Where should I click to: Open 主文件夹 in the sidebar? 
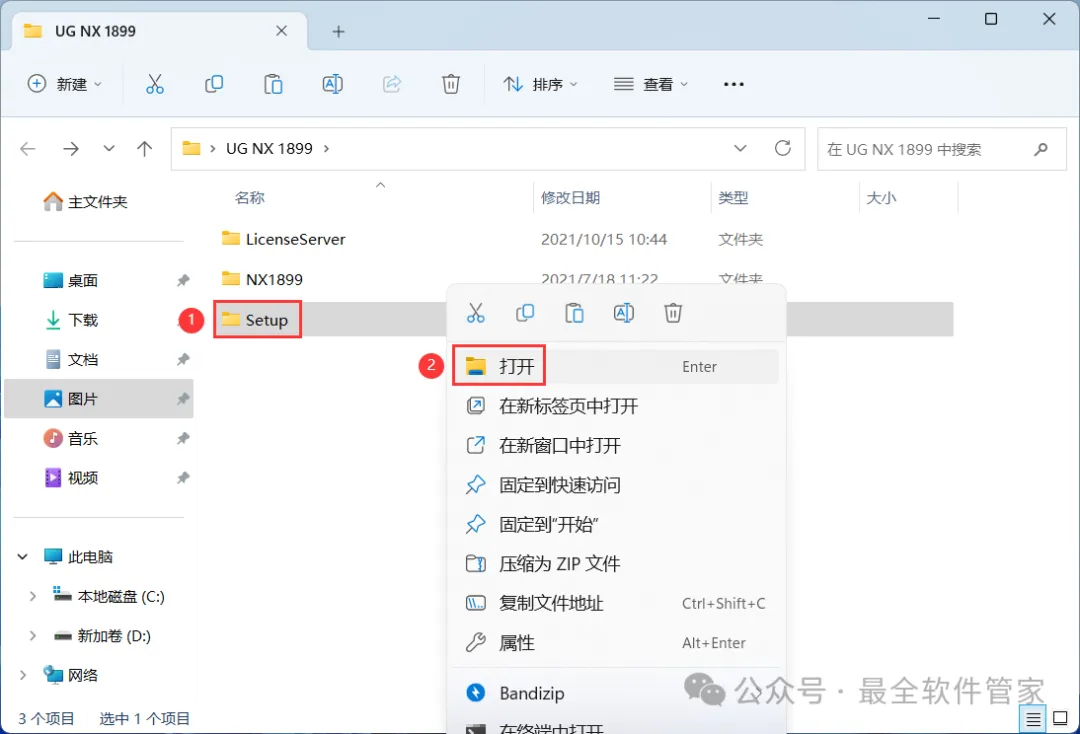(x=85, y=202)
